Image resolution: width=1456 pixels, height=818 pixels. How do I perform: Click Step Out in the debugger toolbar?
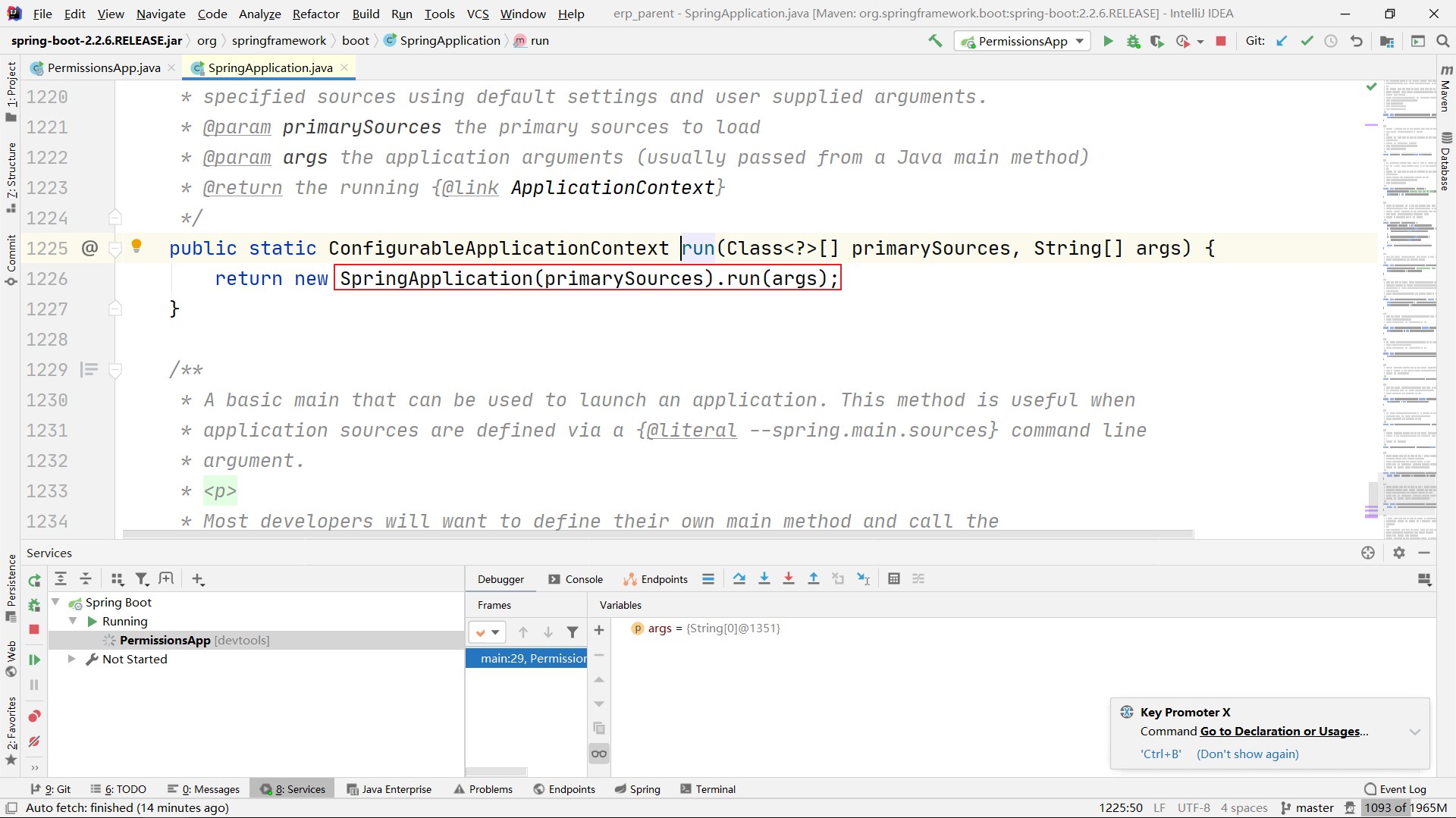(x=814, y=578)
